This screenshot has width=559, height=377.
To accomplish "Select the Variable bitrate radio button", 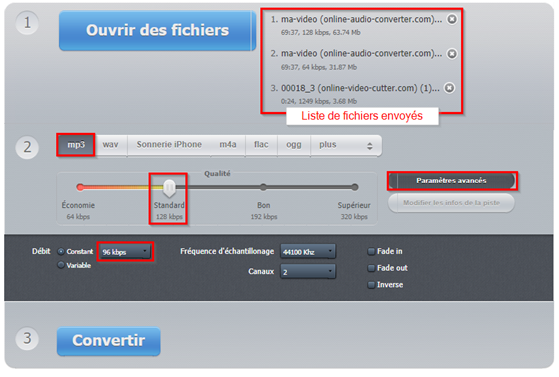I will click(61, 265).
